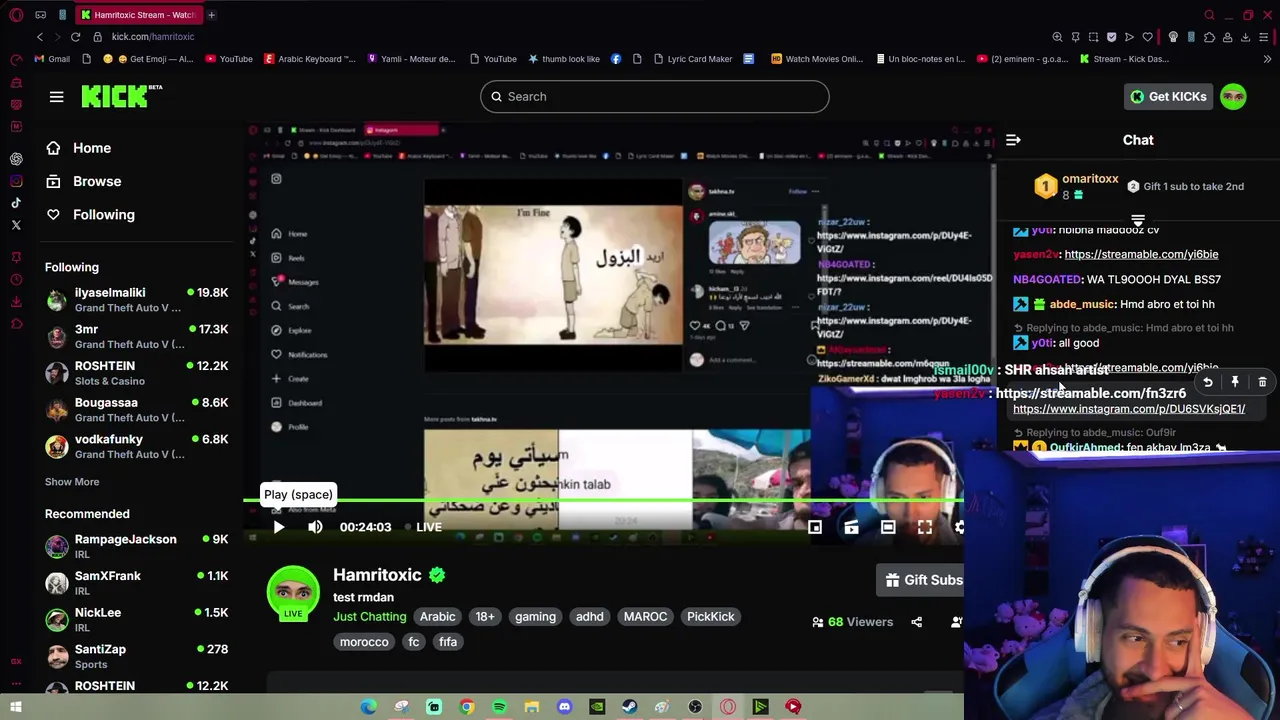Clip the stream with the clapperboard icon
This screenshot has height=720, width=1280.
click(x=851, y=527)
